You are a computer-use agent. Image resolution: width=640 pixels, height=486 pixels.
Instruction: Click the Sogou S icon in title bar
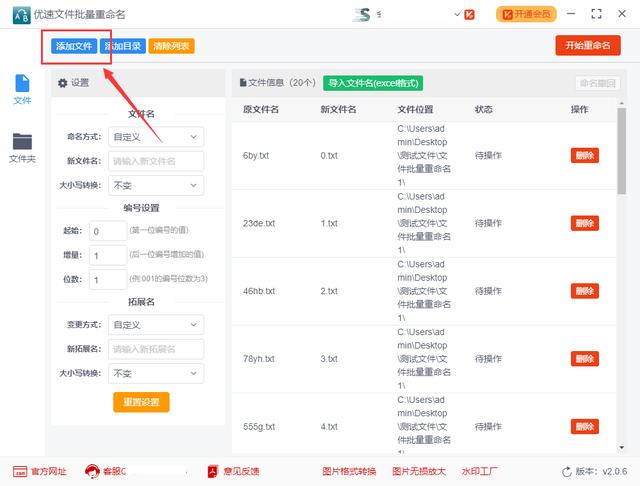[x=362, y=15]
